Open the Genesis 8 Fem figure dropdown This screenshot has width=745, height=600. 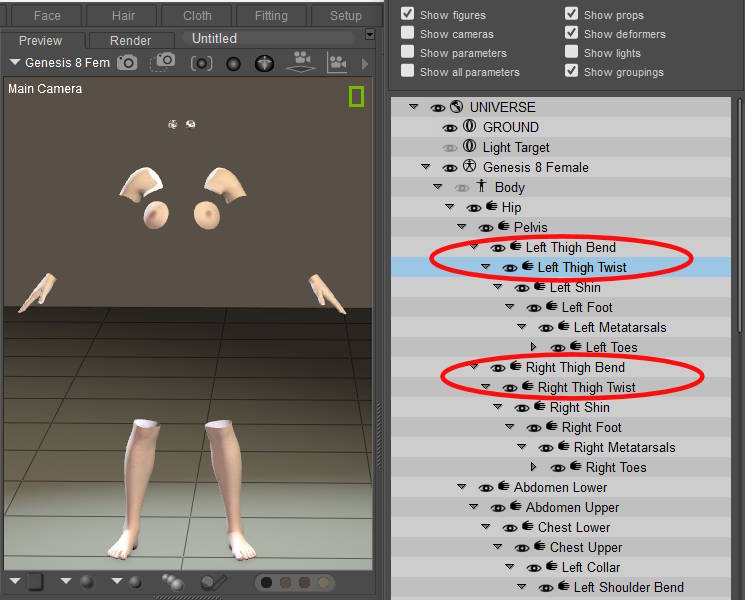pos(15,62)
